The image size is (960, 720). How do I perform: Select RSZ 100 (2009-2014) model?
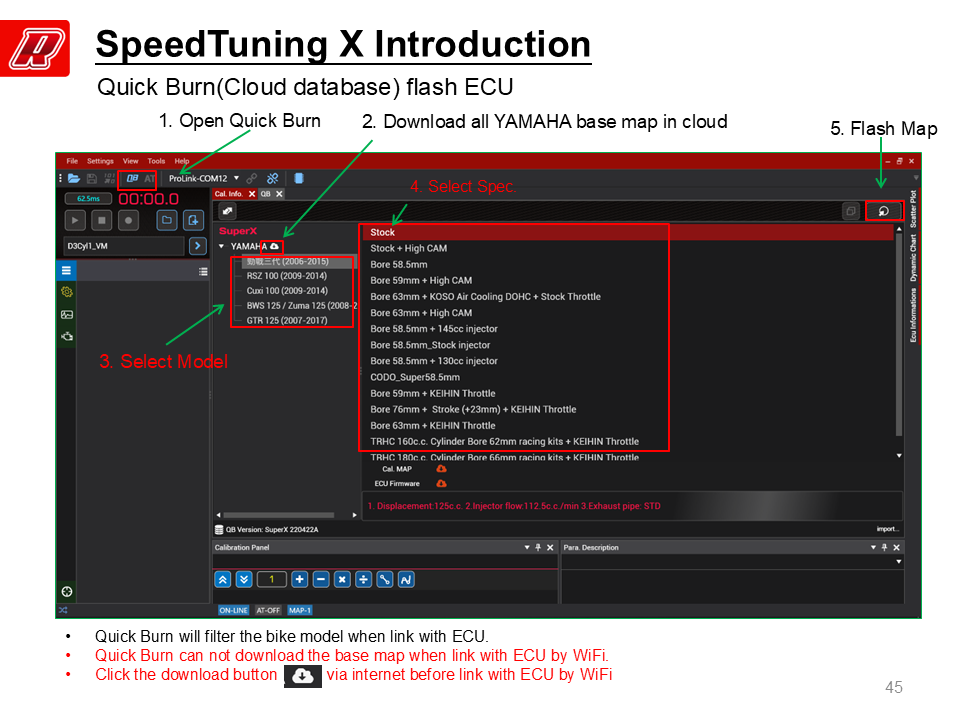click(x=287, y=276)
